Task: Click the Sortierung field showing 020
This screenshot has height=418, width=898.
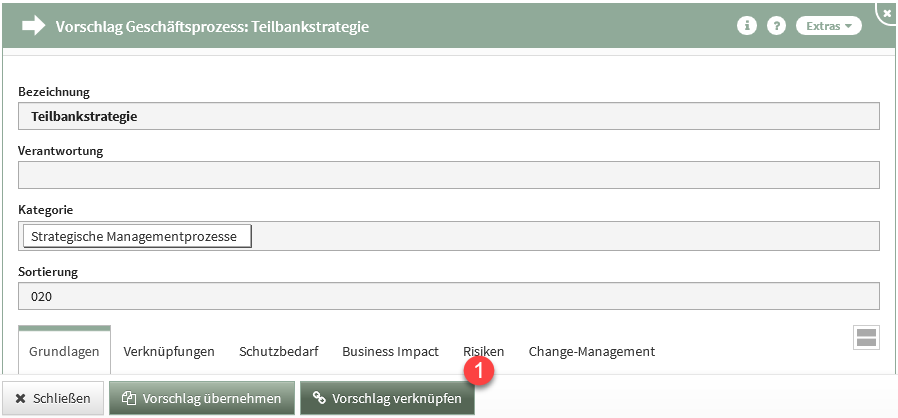Action: point(448,296)
